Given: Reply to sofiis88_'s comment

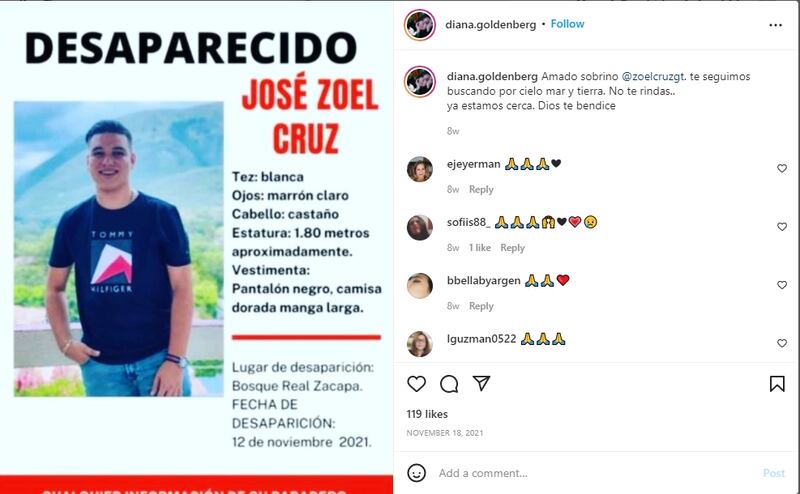Looking at the screenshot, I should (512, 248).
